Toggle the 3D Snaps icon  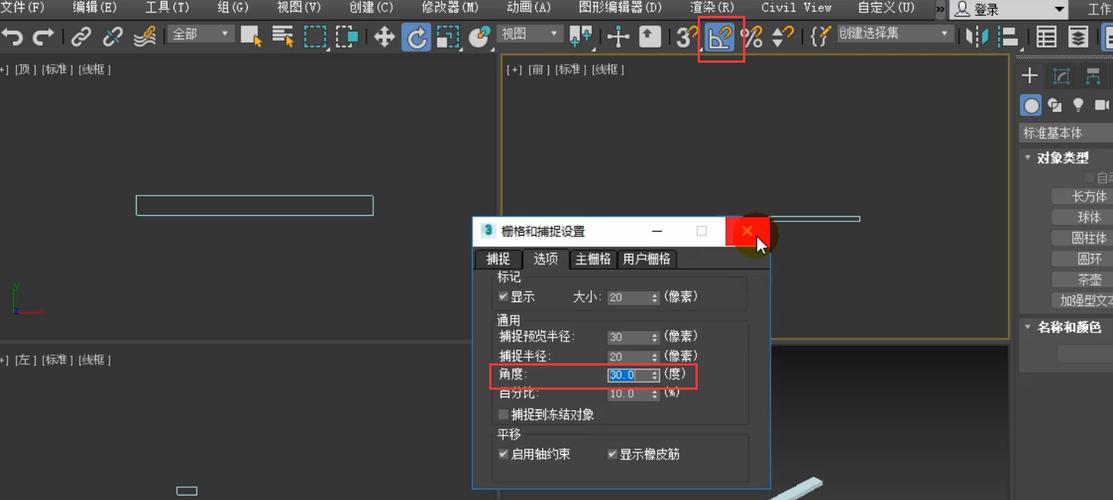pyautogui.click(x=686, y=37)
